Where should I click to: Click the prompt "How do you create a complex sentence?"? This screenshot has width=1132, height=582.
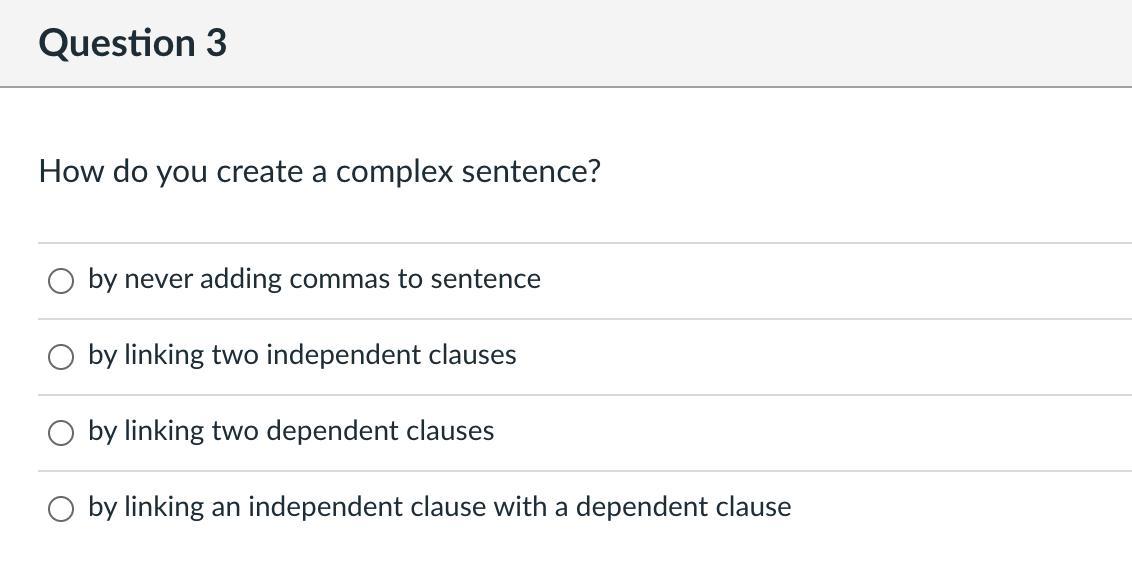(x=320, y=172)
